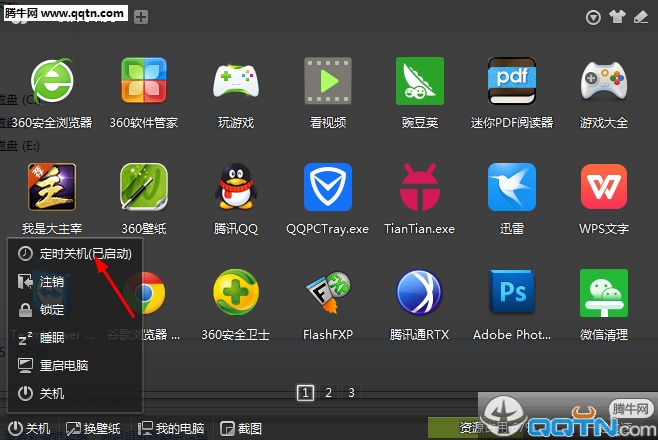The height and width of the screenshot is (440, 658).
Task: Launch the 豌豆荚 app icon
Action: pos(420,81)
